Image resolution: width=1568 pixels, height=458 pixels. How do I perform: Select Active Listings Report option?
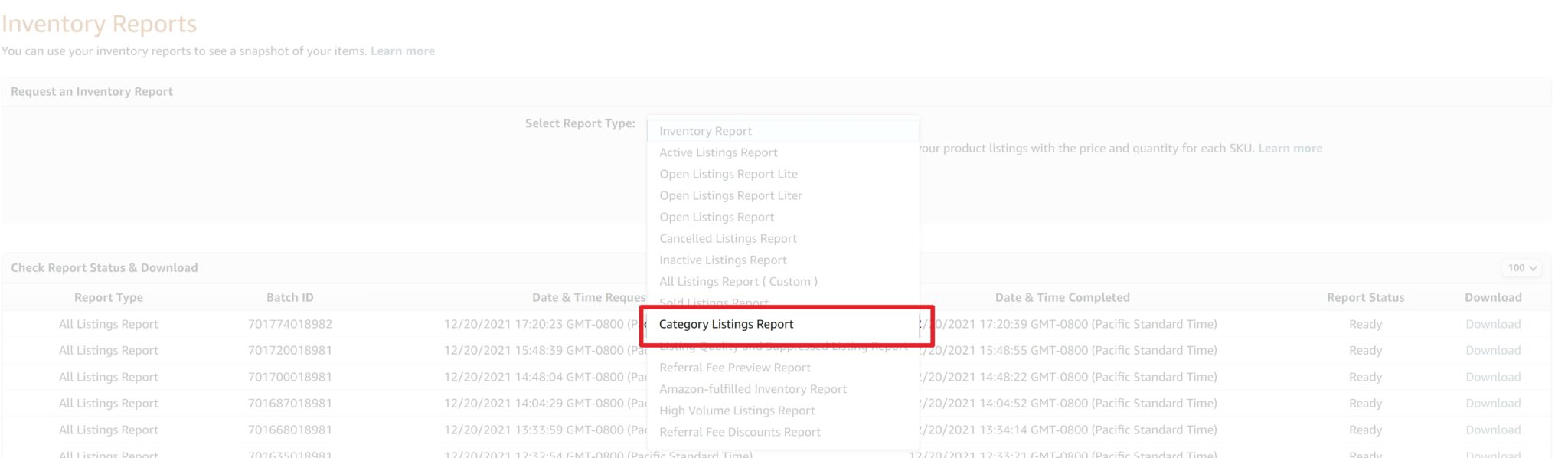coord(718,152)
